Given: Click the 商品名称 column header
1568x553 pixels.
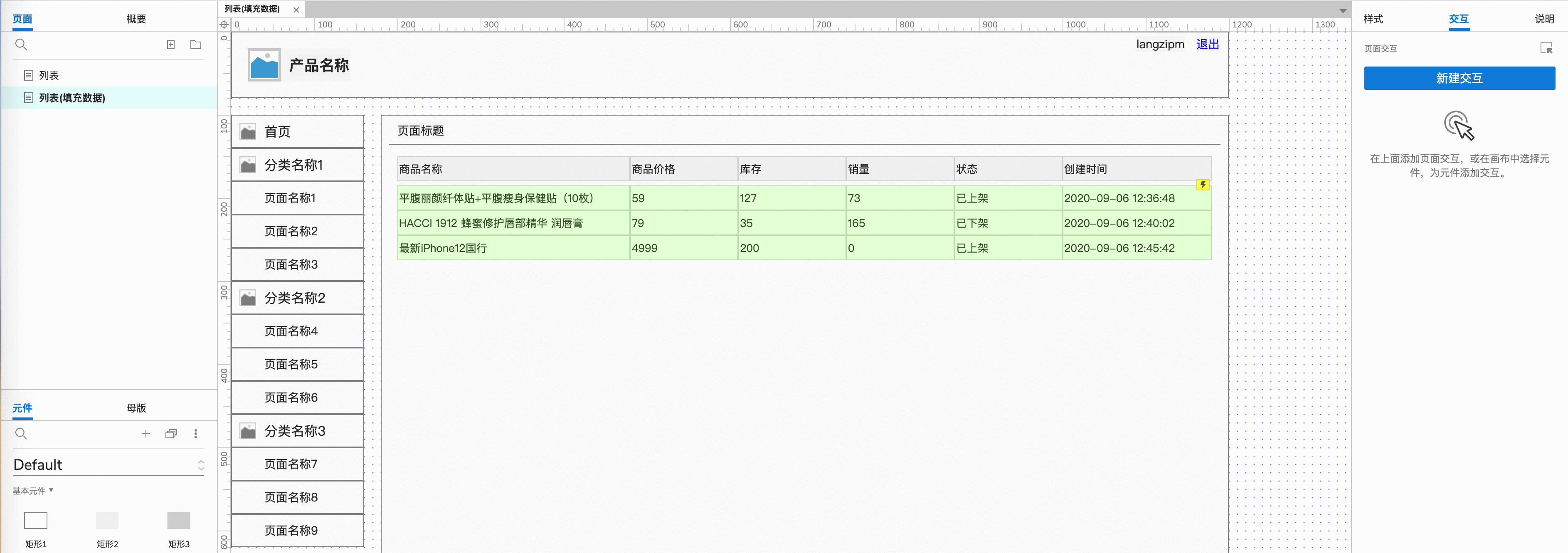Looking at the screenshot, I should (x=513, y=169).
